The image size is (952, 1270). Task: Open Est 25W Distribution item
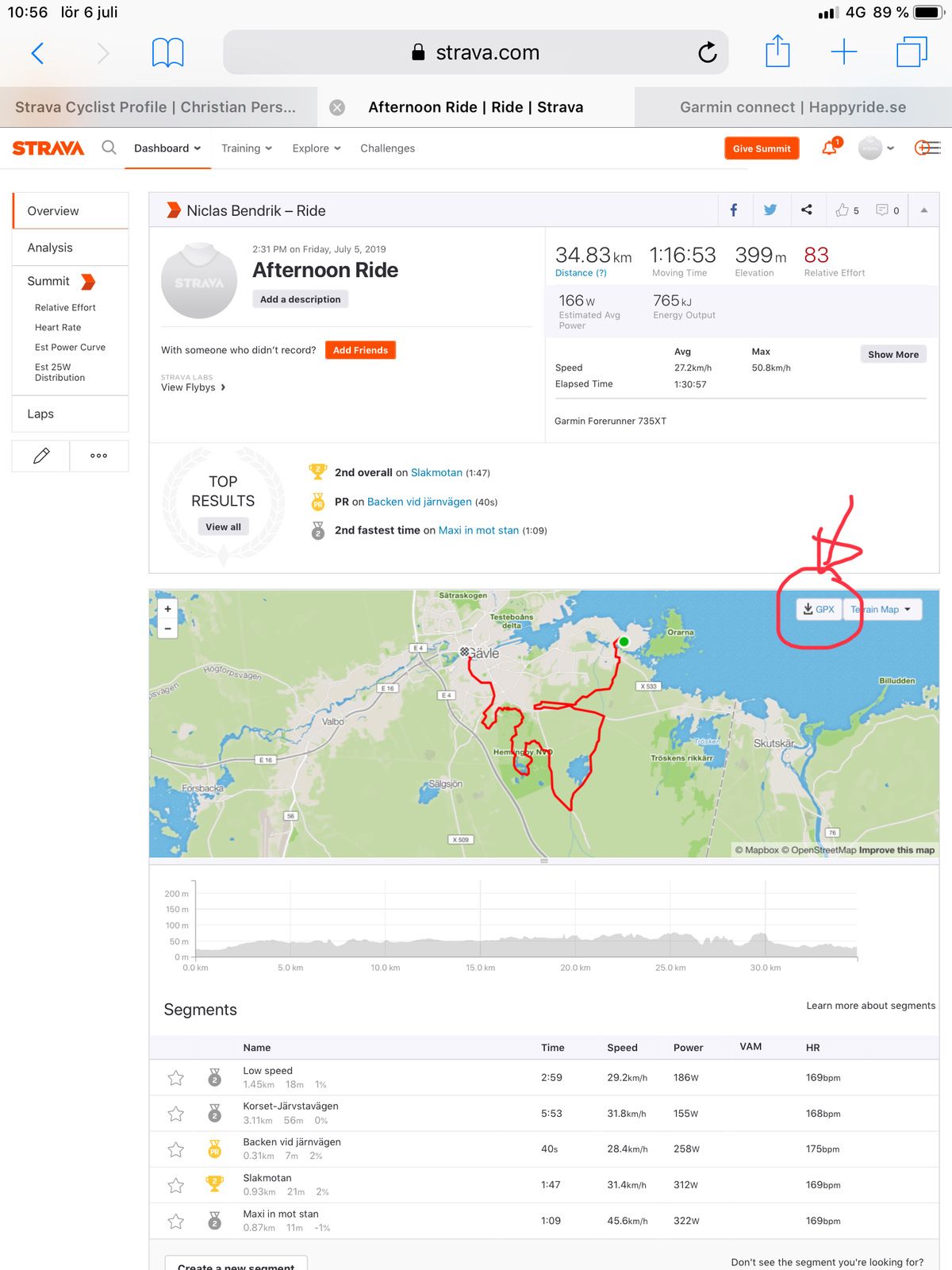point(59,372)
